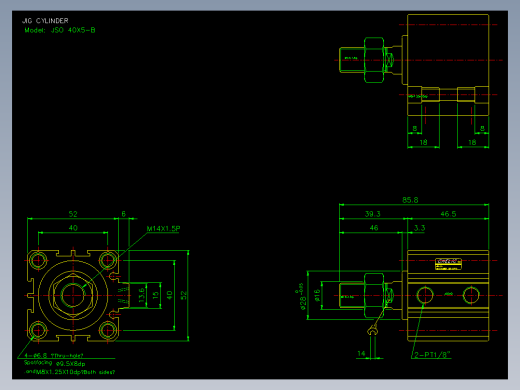Select the vertical 52 height dimension

[x=184, y=295]
